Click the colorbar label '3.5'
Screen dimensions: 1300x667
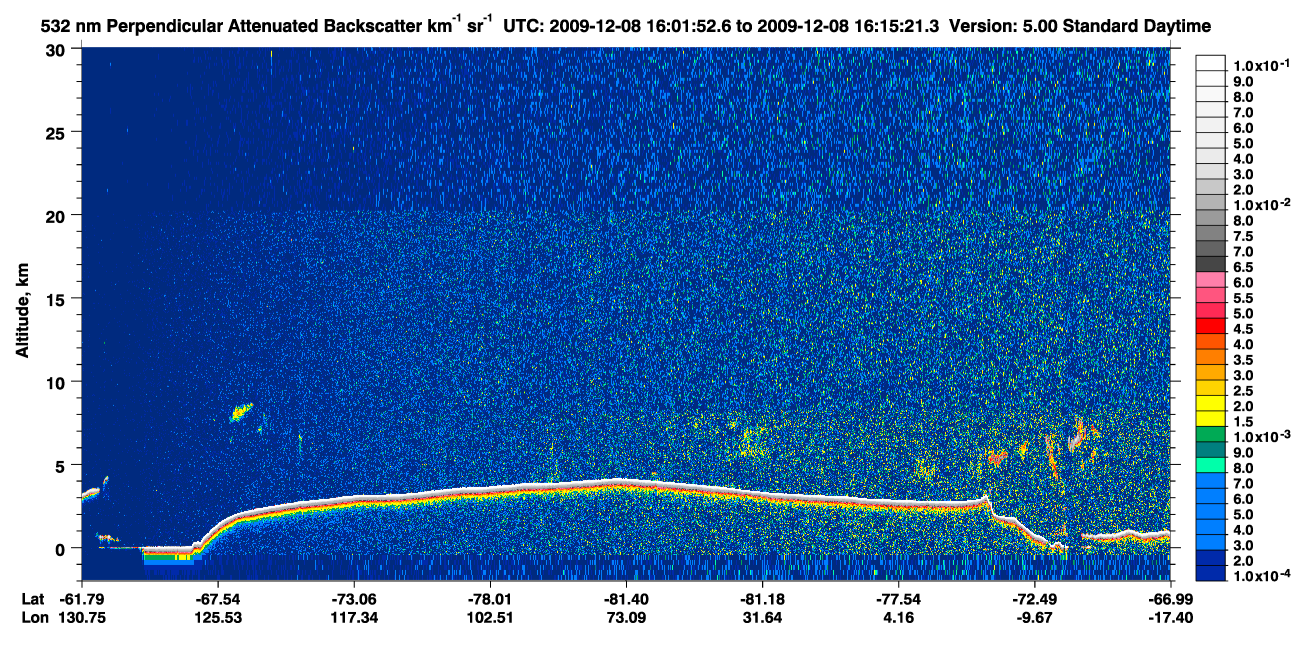pyautogui.click(x=1243, y=360)
